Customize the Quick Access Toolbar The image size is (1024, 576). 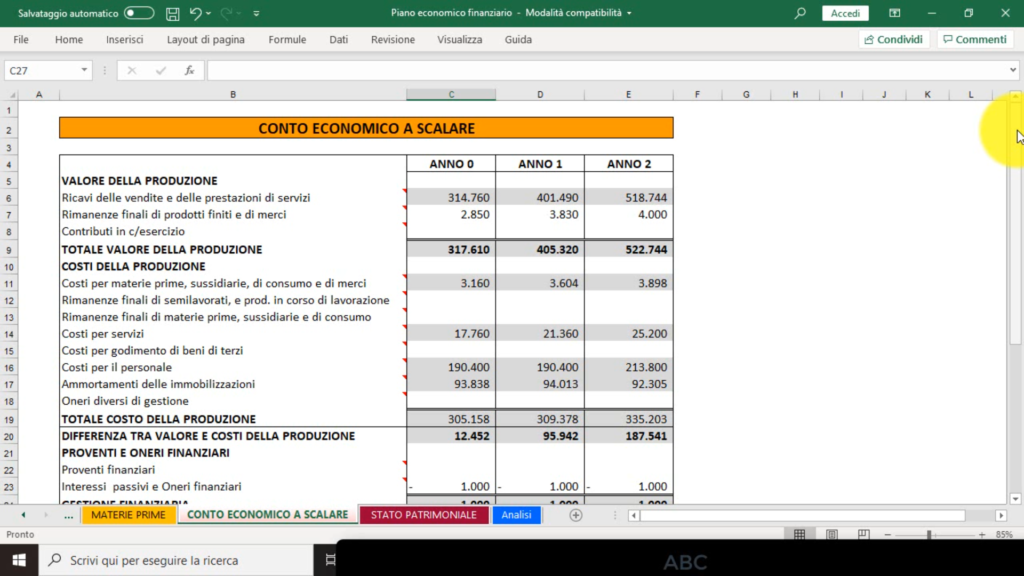click(256, 13)
